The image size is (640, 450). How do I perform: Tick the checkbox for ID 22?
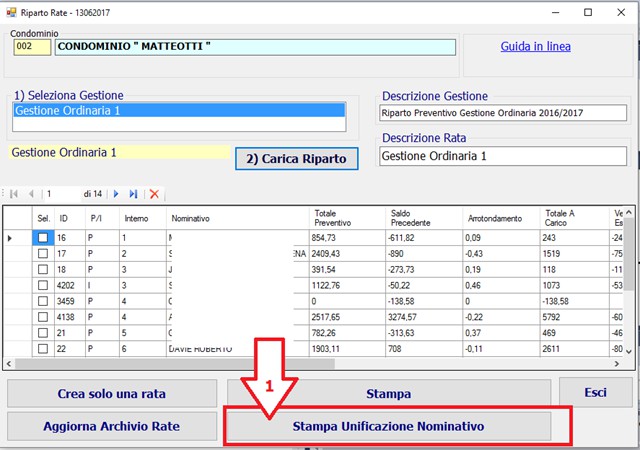[42, 349]
